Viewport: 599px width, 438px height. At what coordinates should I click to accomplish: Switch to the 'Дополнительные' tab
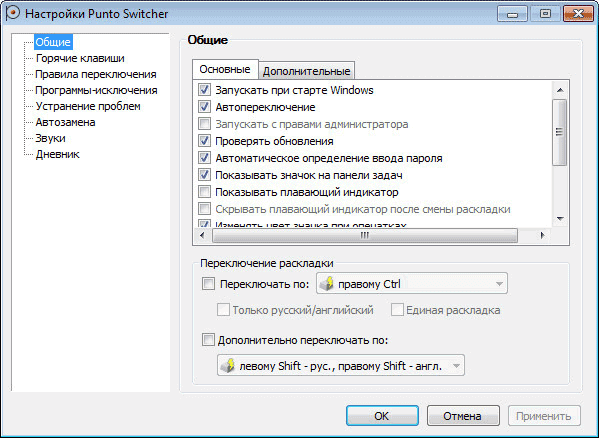(x=306, y=71)
